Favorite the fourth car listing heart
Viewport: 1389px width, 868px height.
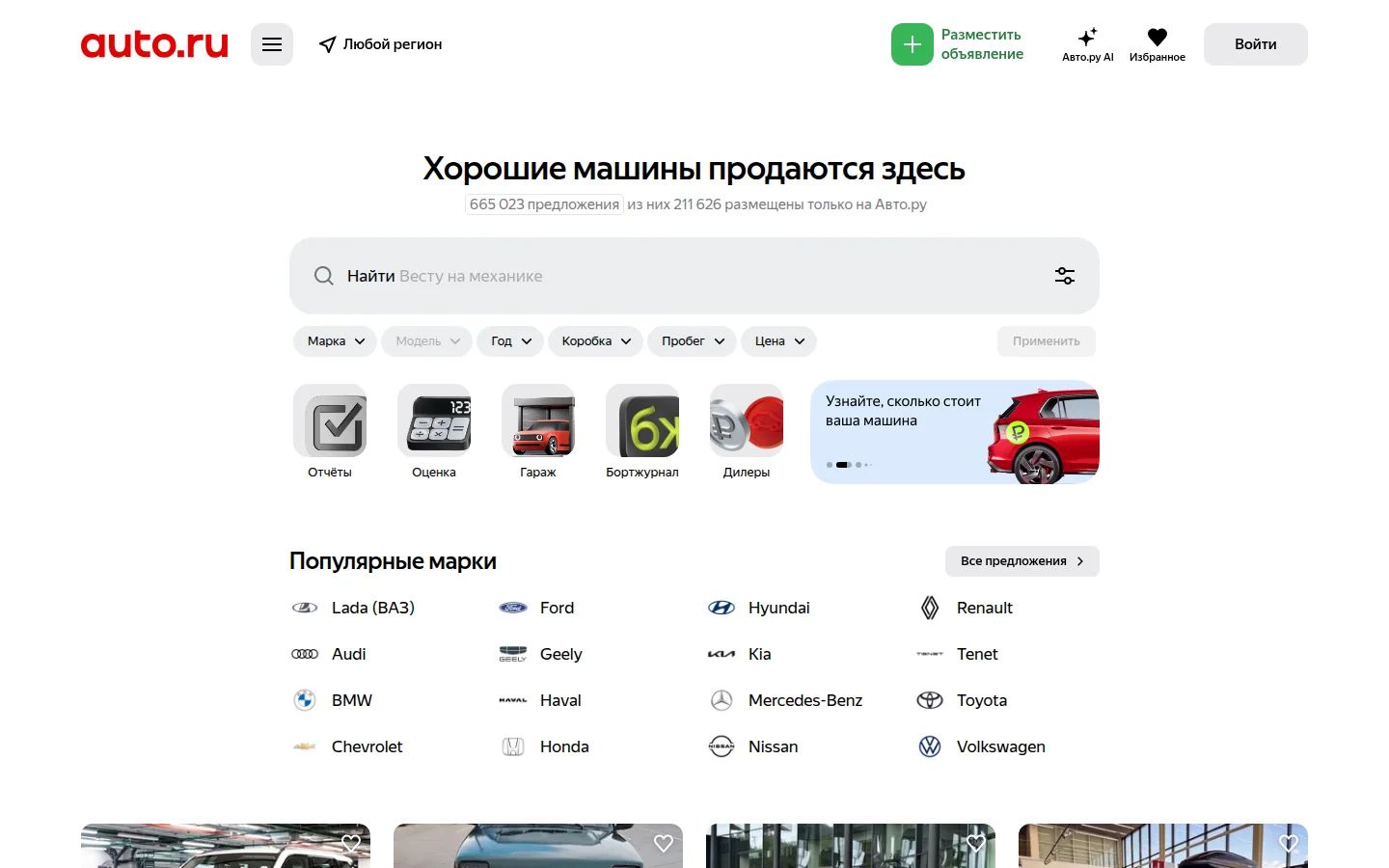pos(1289,843)
